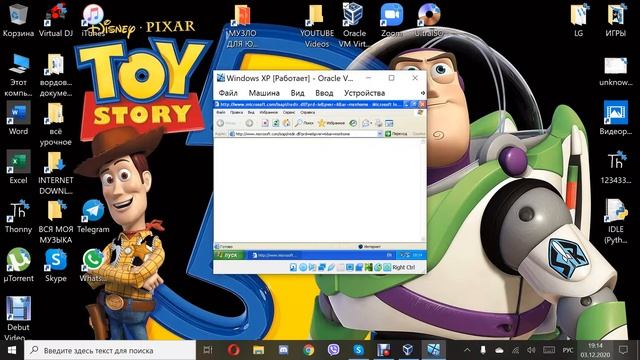This screenshot has height=360, width=640.
Task: Select the WhatsApp desktop shortcut
Action: click(93, 265)
